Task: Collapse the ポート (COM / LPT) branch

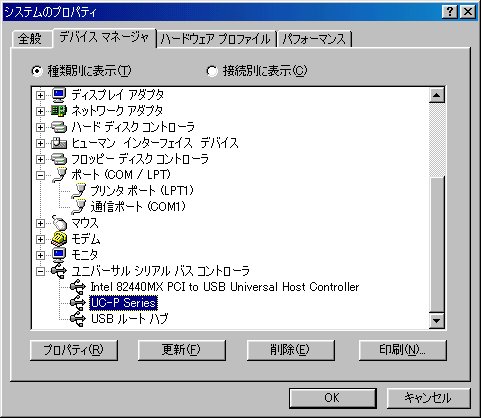Action: coord(40,175)
